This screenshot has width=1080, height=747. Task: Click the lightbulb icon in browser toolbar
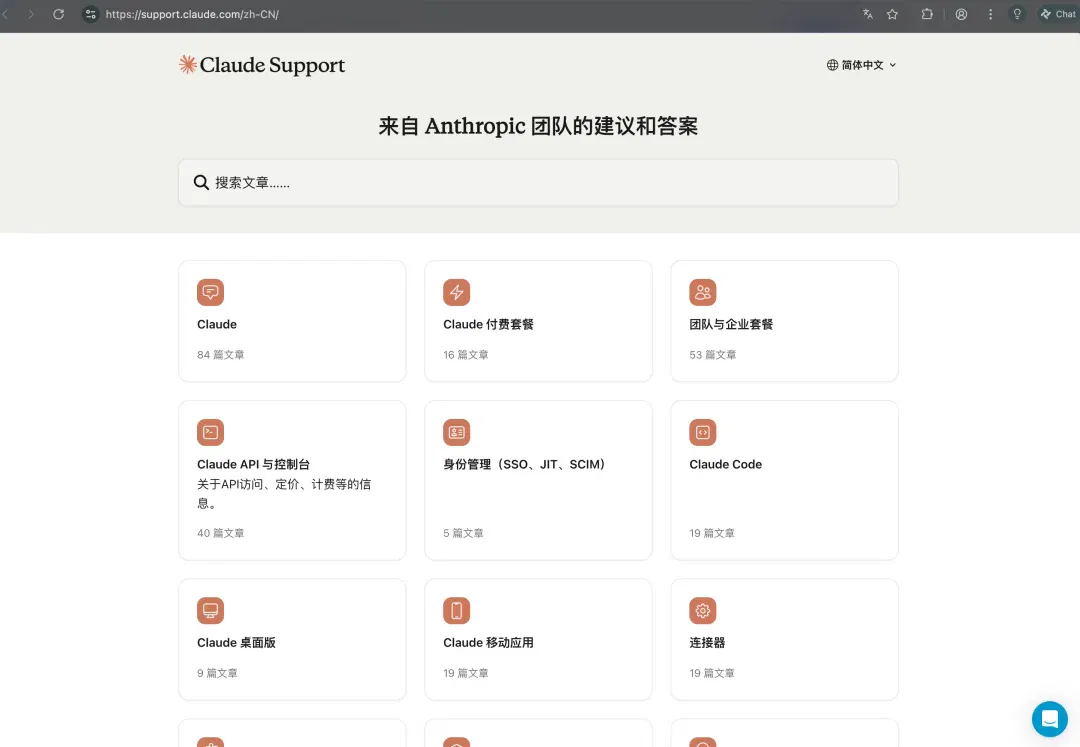(x=1017, y=14)
